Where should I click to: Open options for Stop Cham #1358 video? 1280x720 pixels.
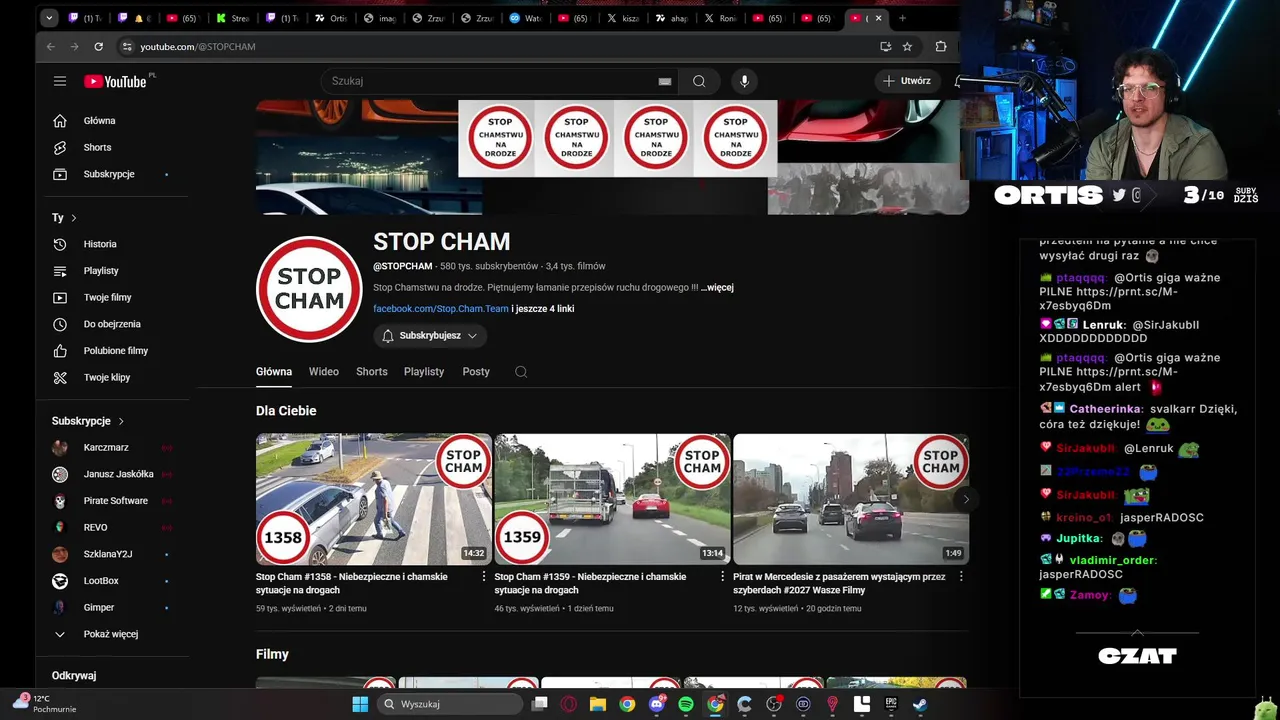484,577
